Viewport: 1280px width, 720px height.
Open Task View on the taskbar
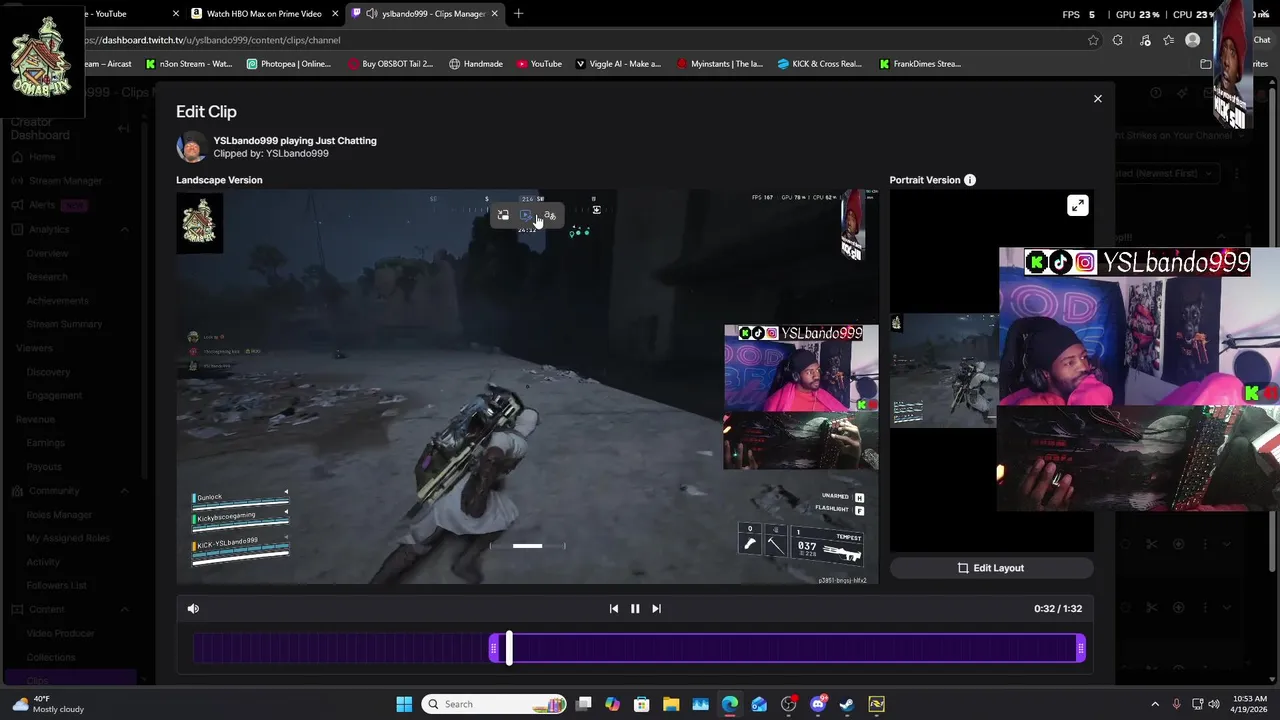[x=584, y=704]
